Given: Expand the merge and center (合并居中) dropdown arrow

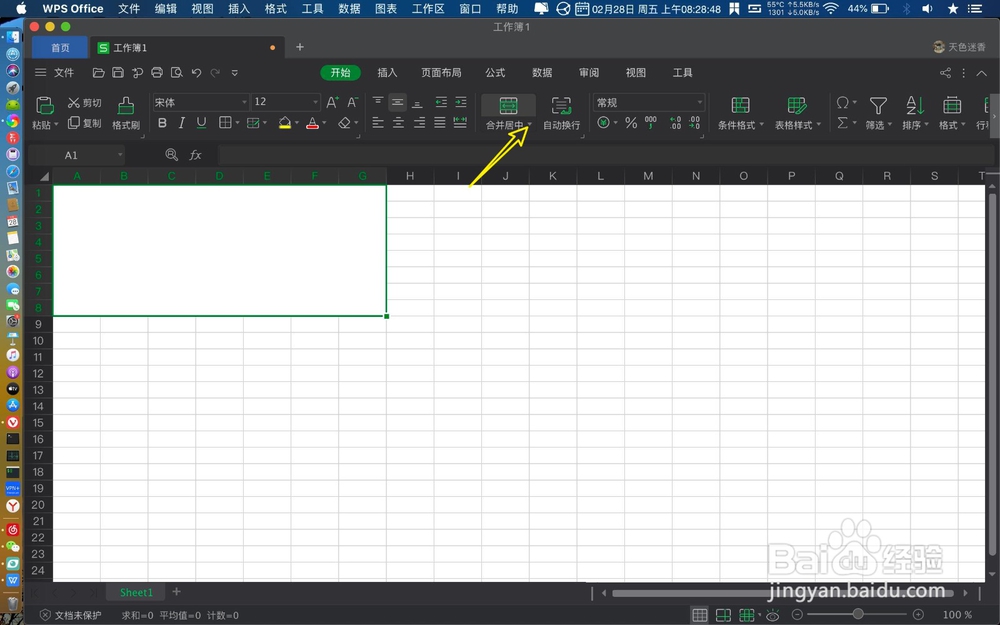Looking at the screenshot, I should 529,125.
